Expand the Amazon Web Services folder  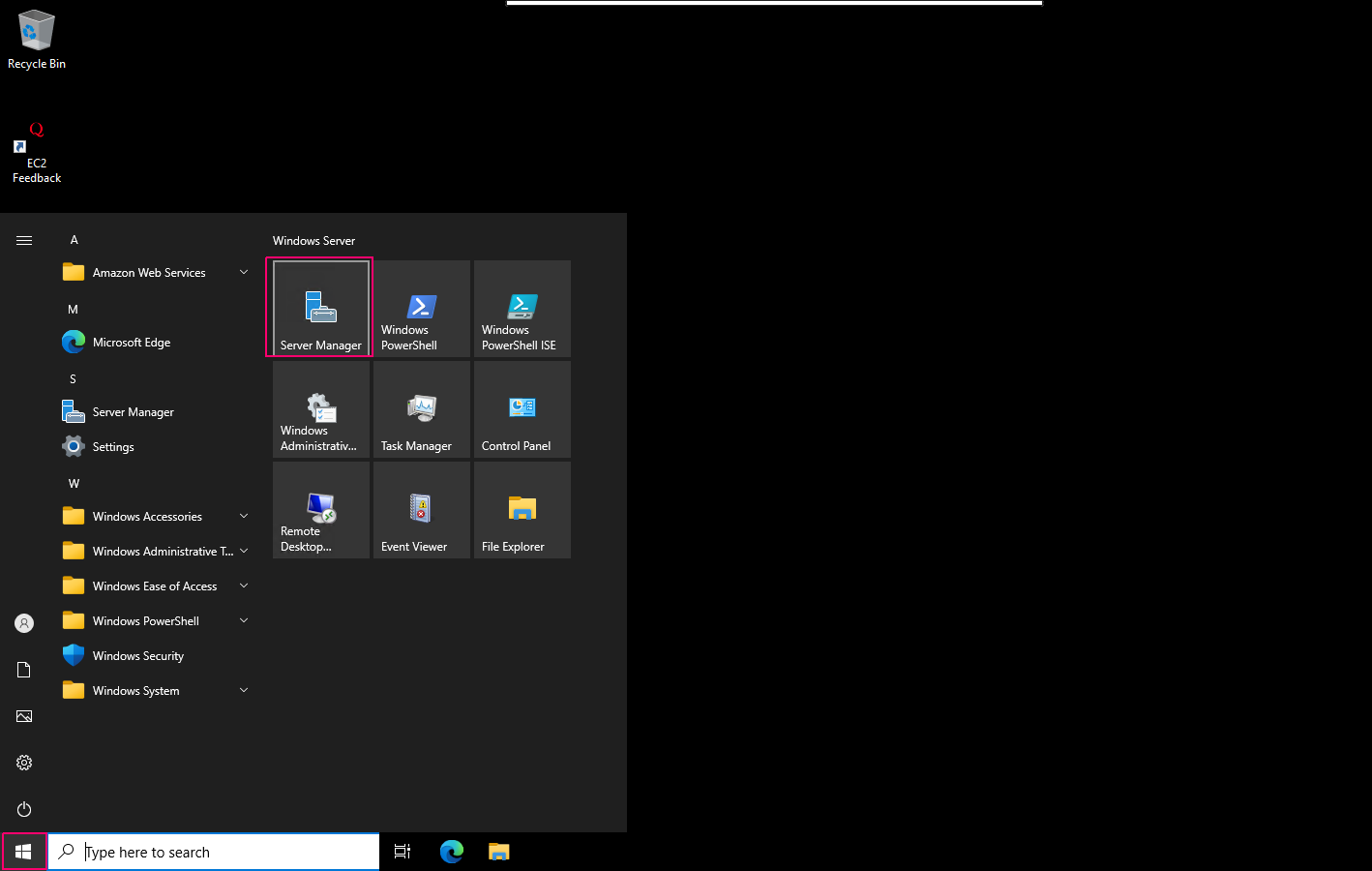pos(155,273)
